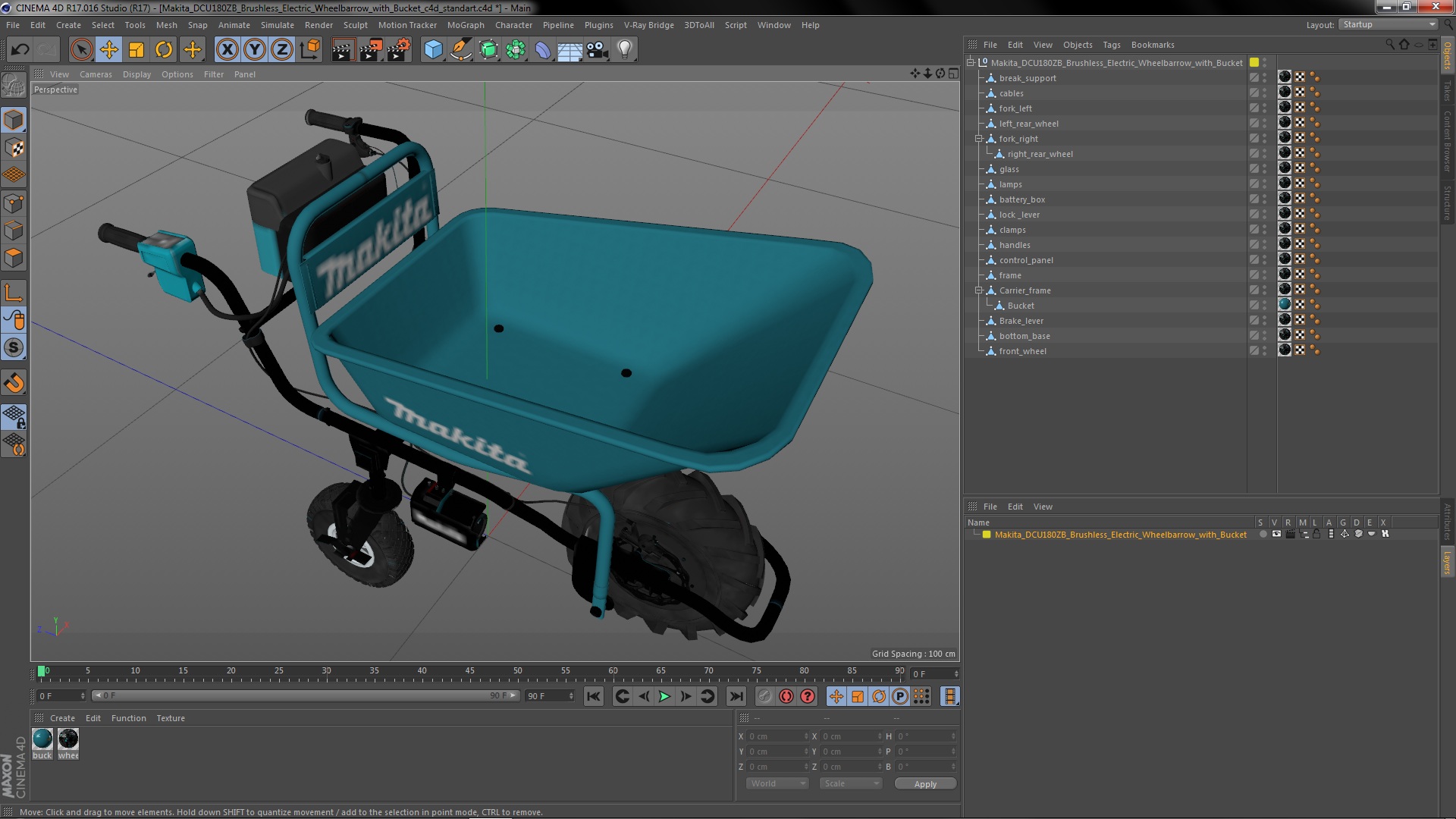Collapse the root Makita object hierarchy

(x=971, y=63)
